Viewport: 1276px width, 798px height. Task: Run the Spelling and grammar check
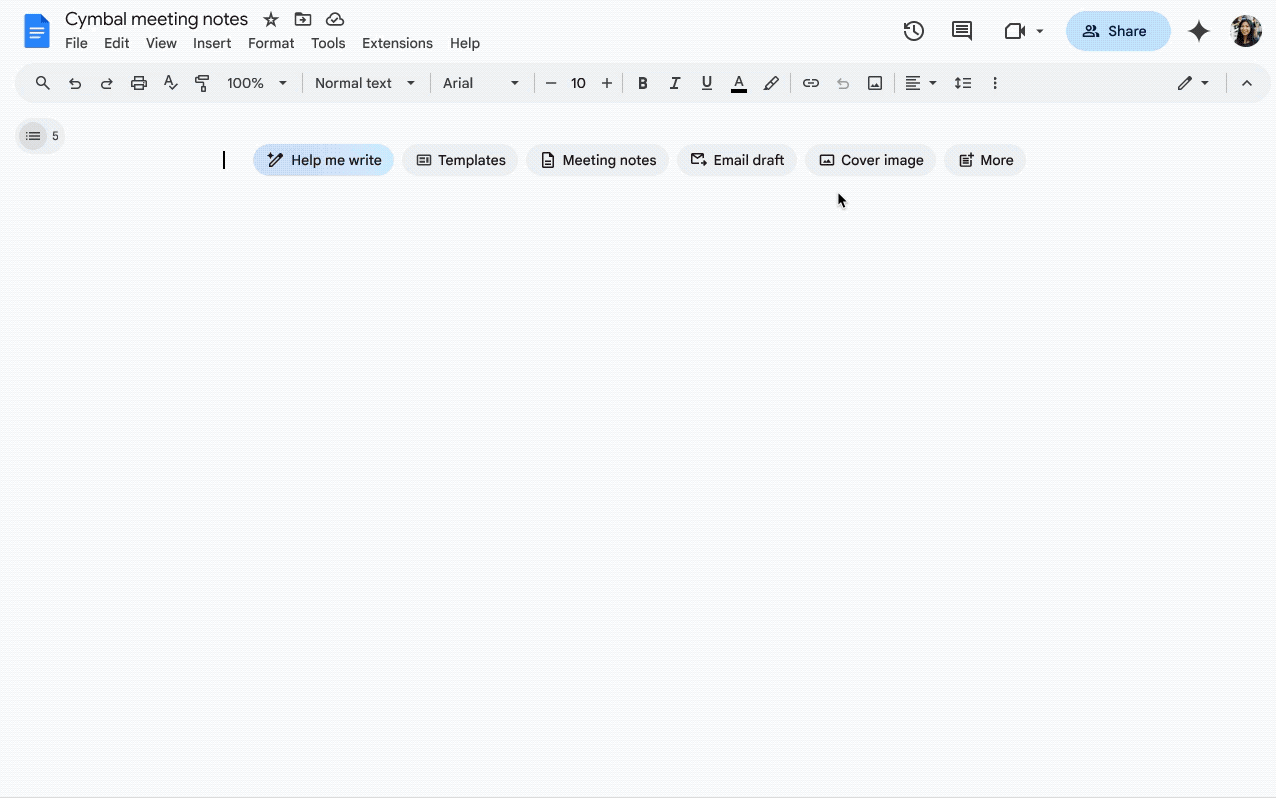point(170,83)
